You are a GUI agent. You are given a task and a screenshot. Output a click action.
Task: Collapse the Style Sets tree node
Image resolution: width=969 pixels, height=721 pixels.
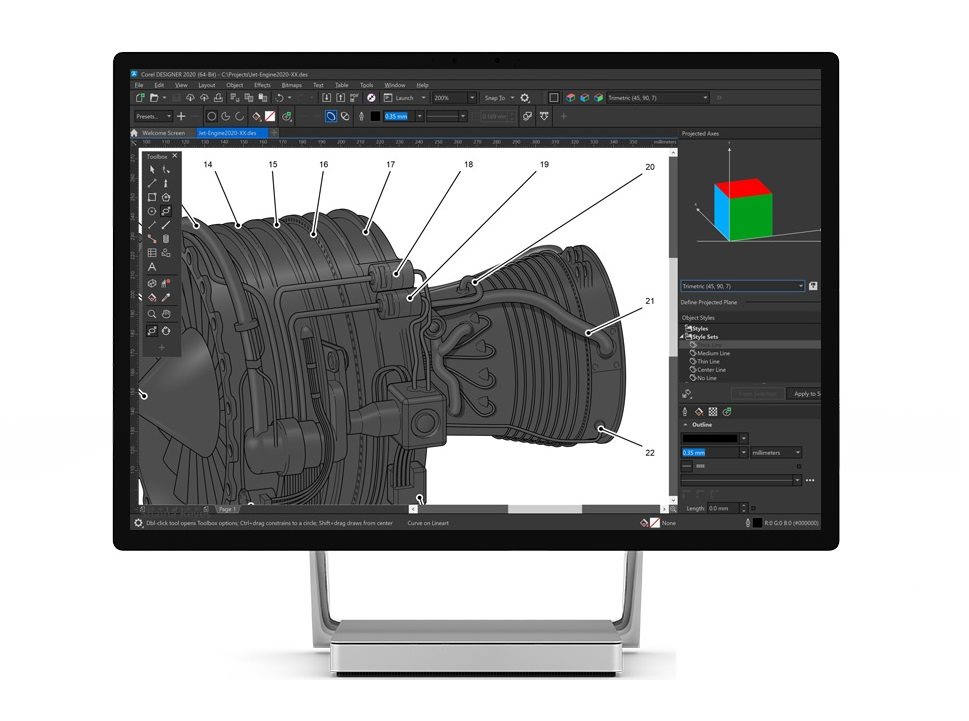[683, 337]
